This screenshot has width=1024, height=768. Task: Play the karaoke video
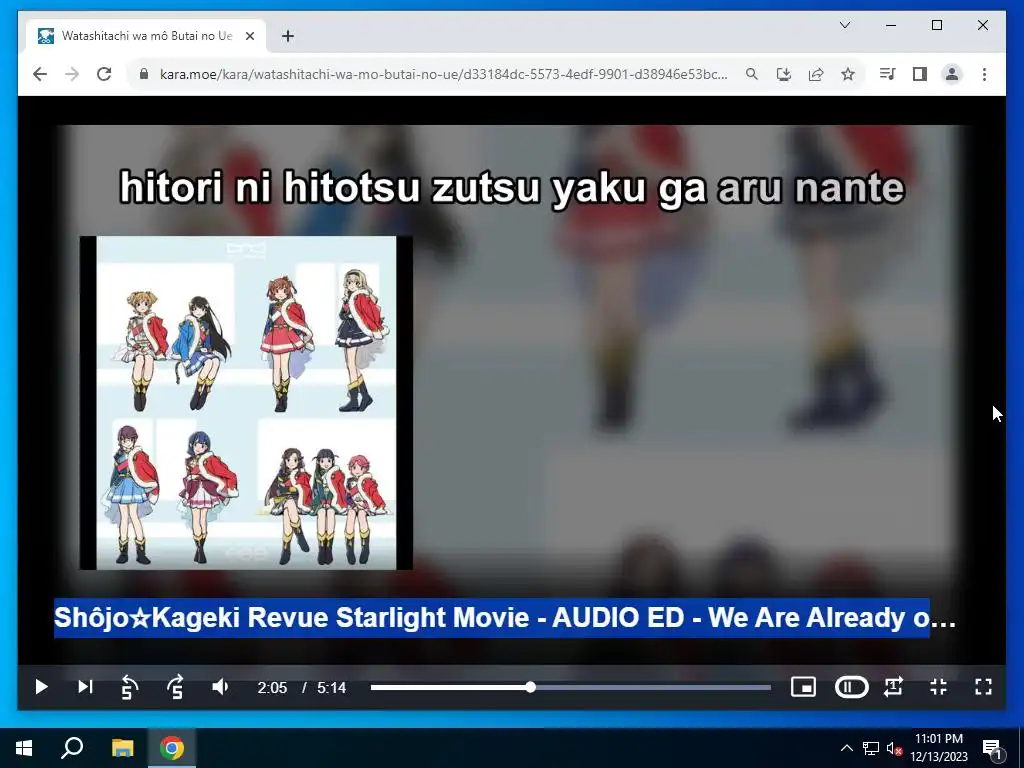click(x=40, y=687)
